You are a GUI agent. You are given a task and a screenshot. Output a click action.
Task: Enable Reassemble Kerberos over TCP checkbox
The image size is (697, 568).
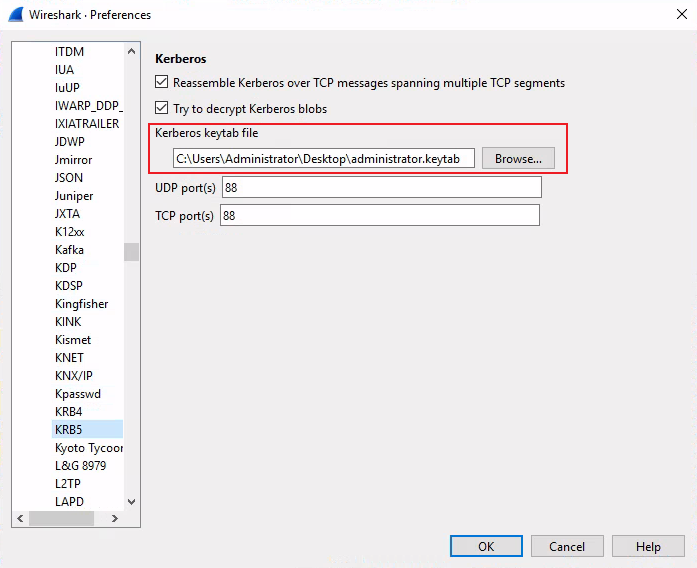162,83
